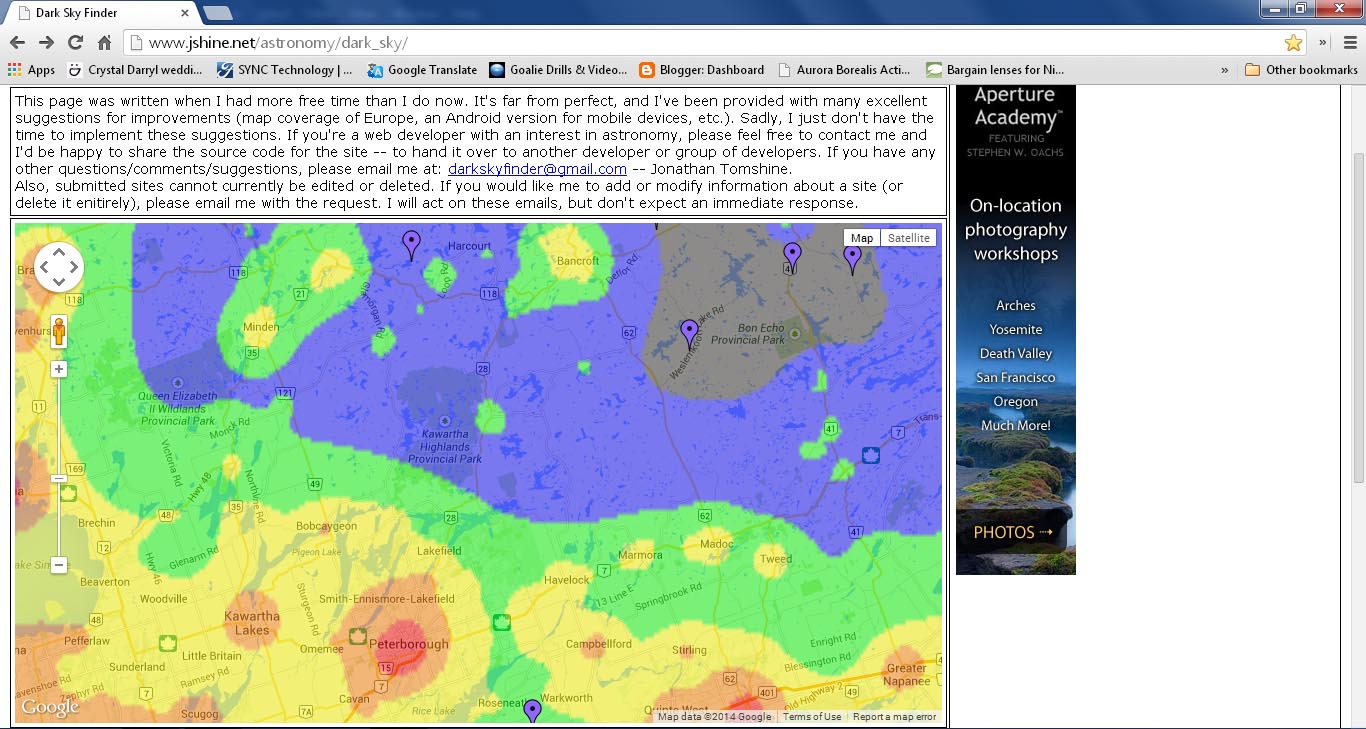Zoom in with the map plus button

click(59, 369)
